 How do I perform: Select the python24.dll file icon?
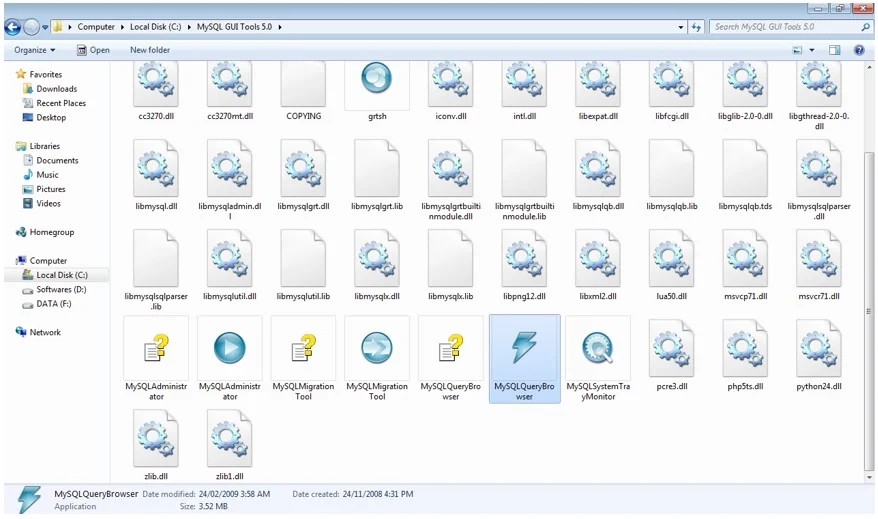pos(819,348)
